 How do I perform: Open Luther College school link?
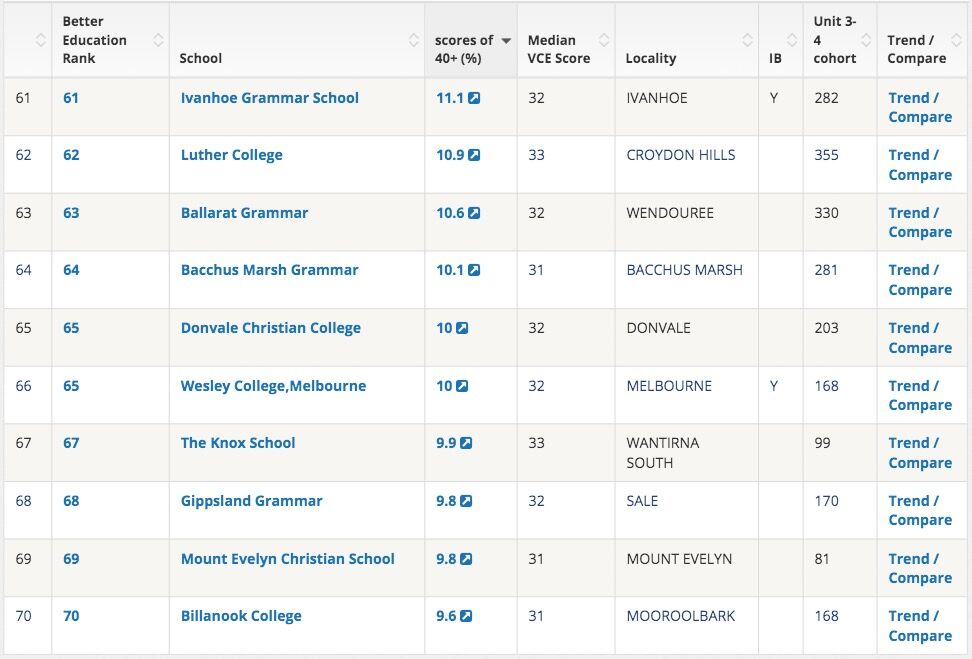(231, 156)
